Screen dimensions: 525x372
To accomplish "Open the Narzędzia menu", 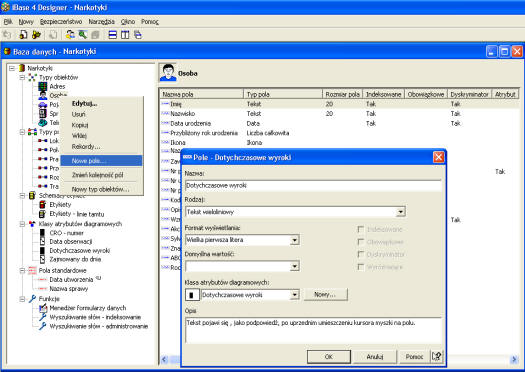I will pyautogui.click(x=101, y=22).
